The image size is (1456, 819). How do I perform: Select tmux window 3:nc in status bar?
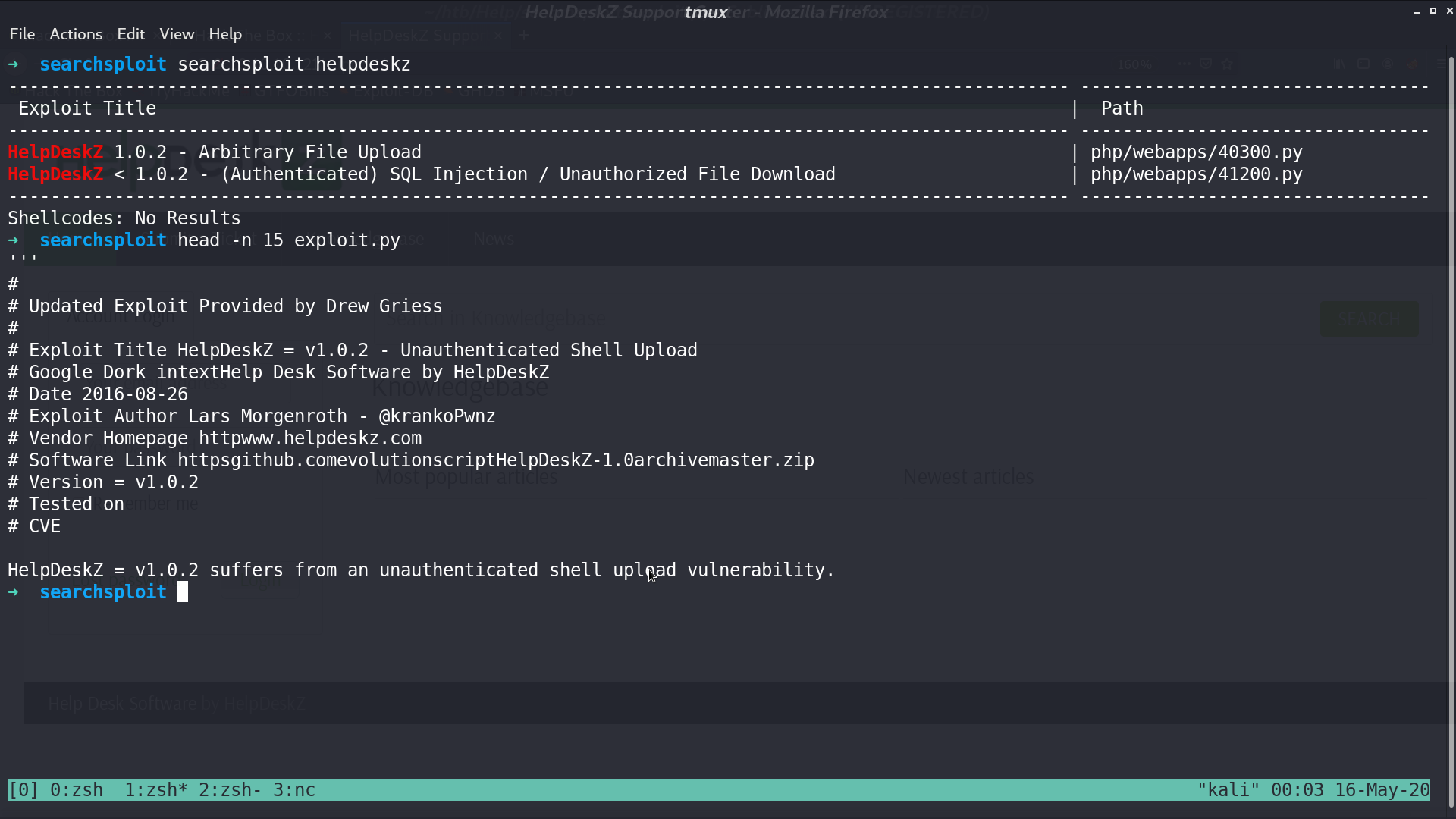point(294,790)
